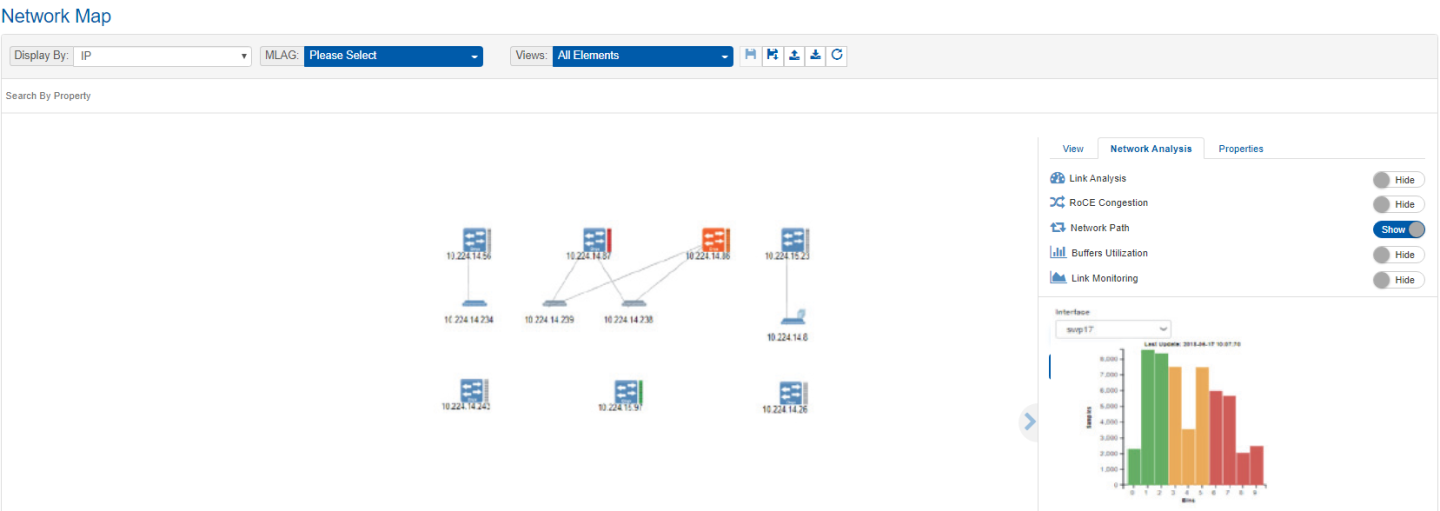Select the orange switch node 10.224.14.86
The height and width of the screenshot is (511, 1440).
[715, 239]
